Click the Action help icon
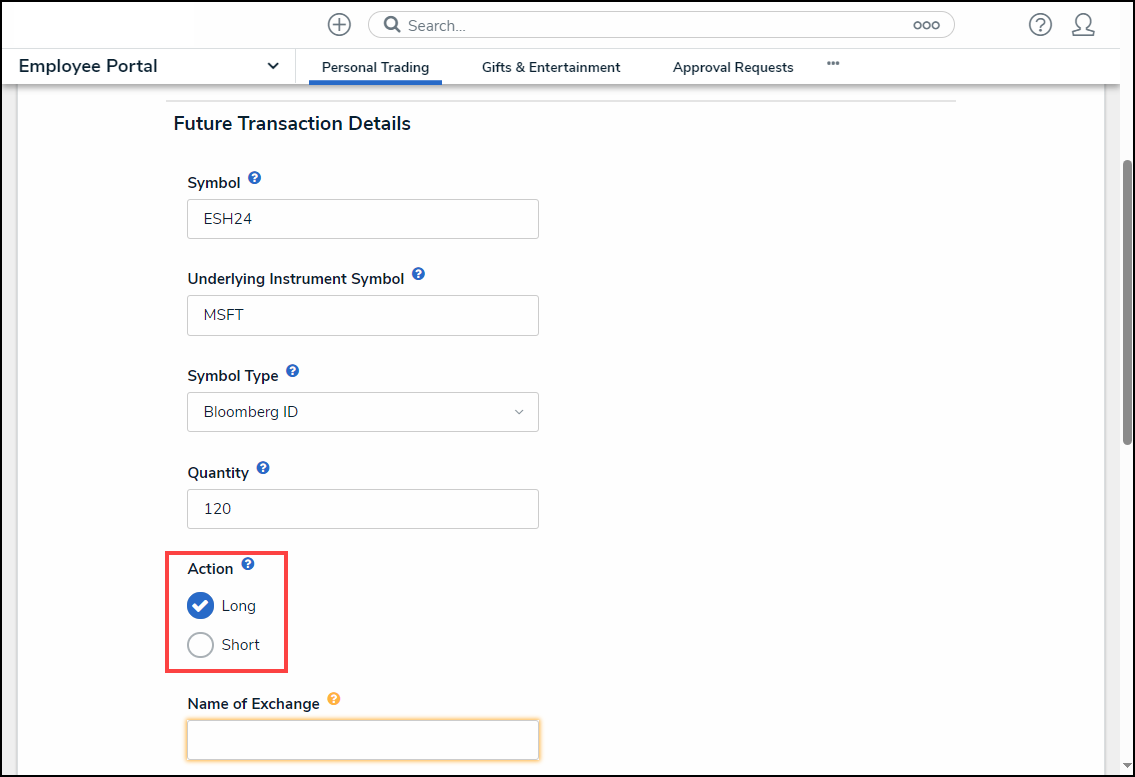The image size is (1135, 777). coord(247,564)
